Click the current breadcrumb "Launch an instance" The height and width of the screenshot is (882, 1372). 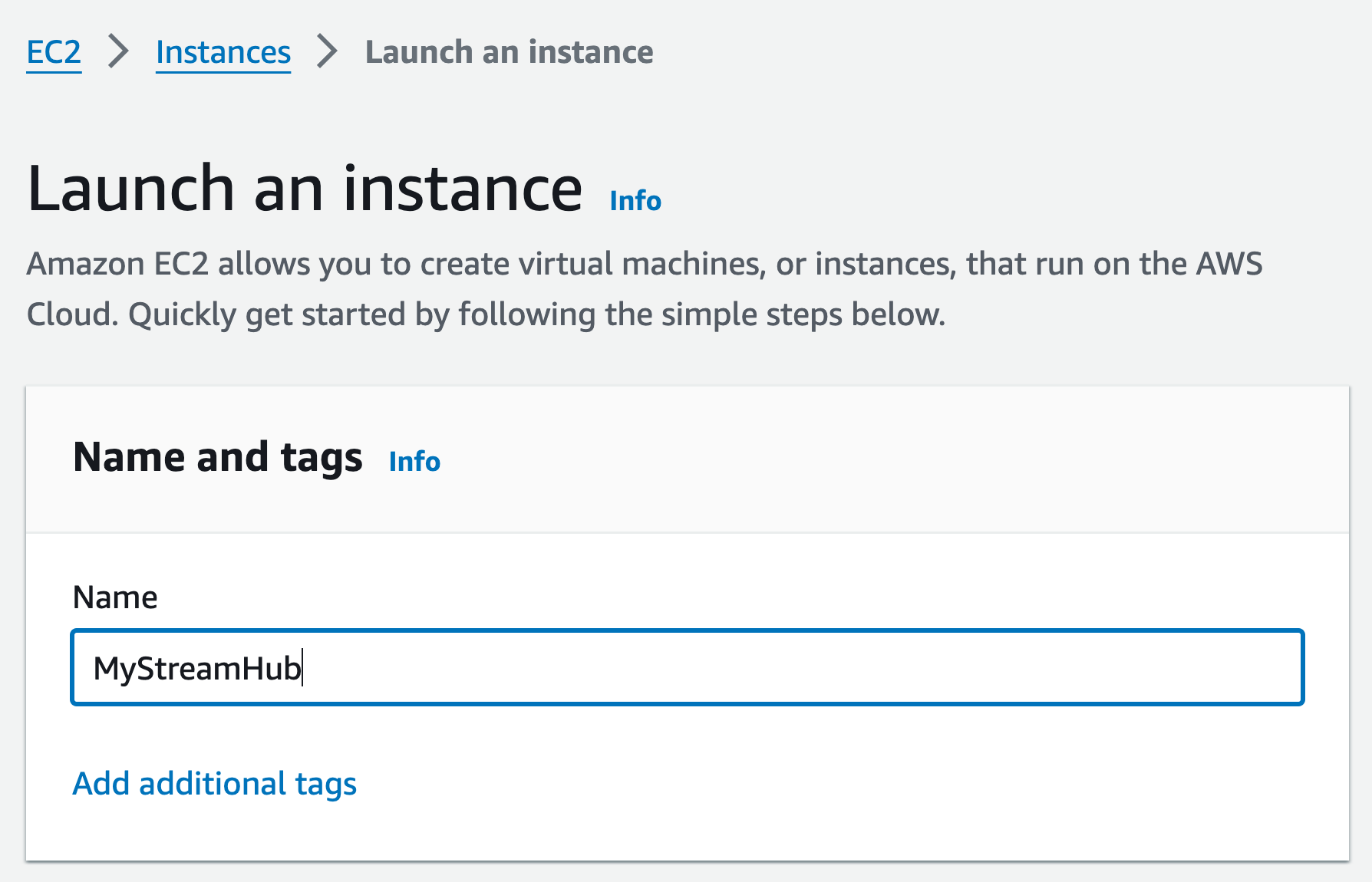pos(509,52)
